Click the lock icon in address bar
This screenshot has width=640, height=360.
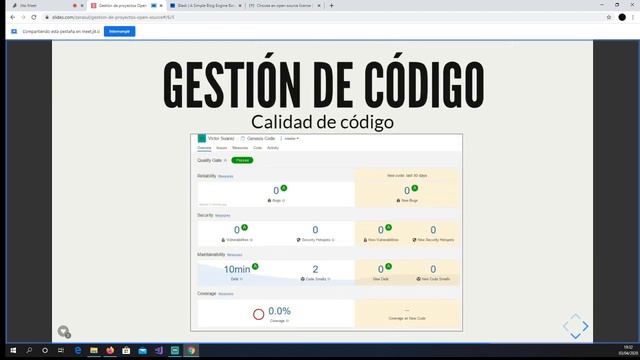pos(47,17)
